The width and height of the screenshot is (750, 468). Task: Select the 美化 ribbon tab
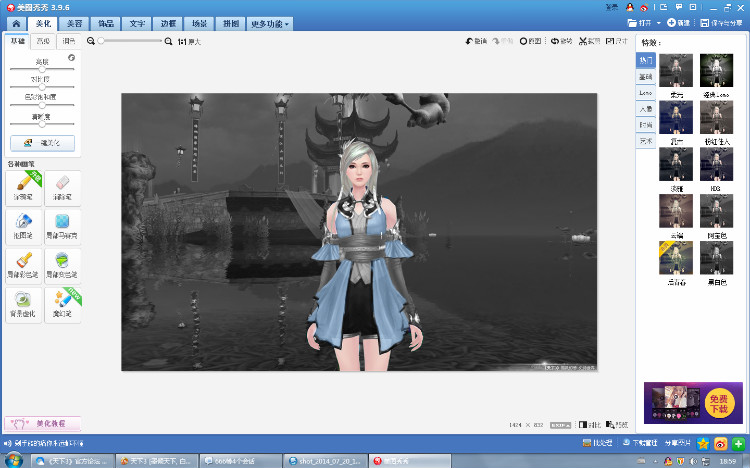click(x=43, y=23)
